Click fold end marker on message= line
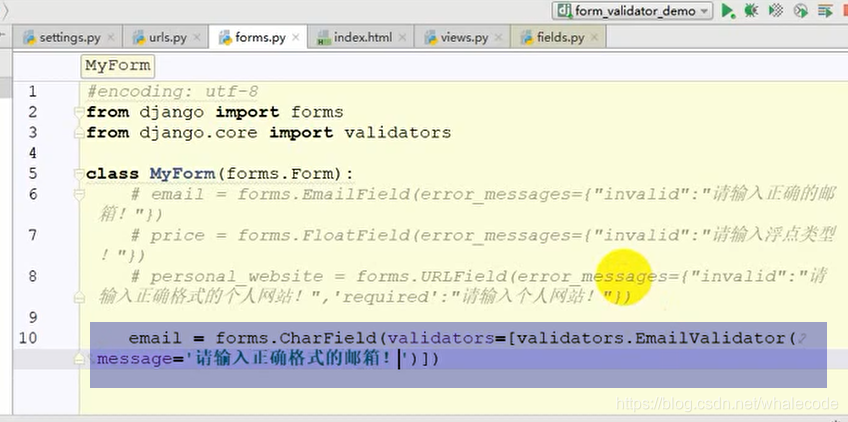The image size is (848, 422). (80, 358)
